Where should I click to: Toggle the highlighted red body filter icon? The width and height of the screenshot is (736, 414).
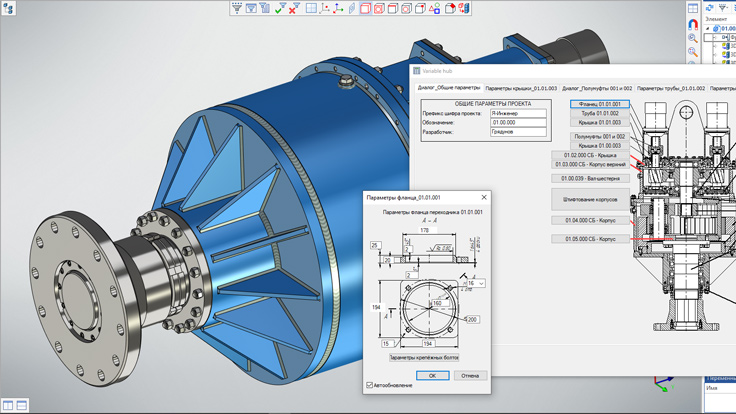point(365,8)
